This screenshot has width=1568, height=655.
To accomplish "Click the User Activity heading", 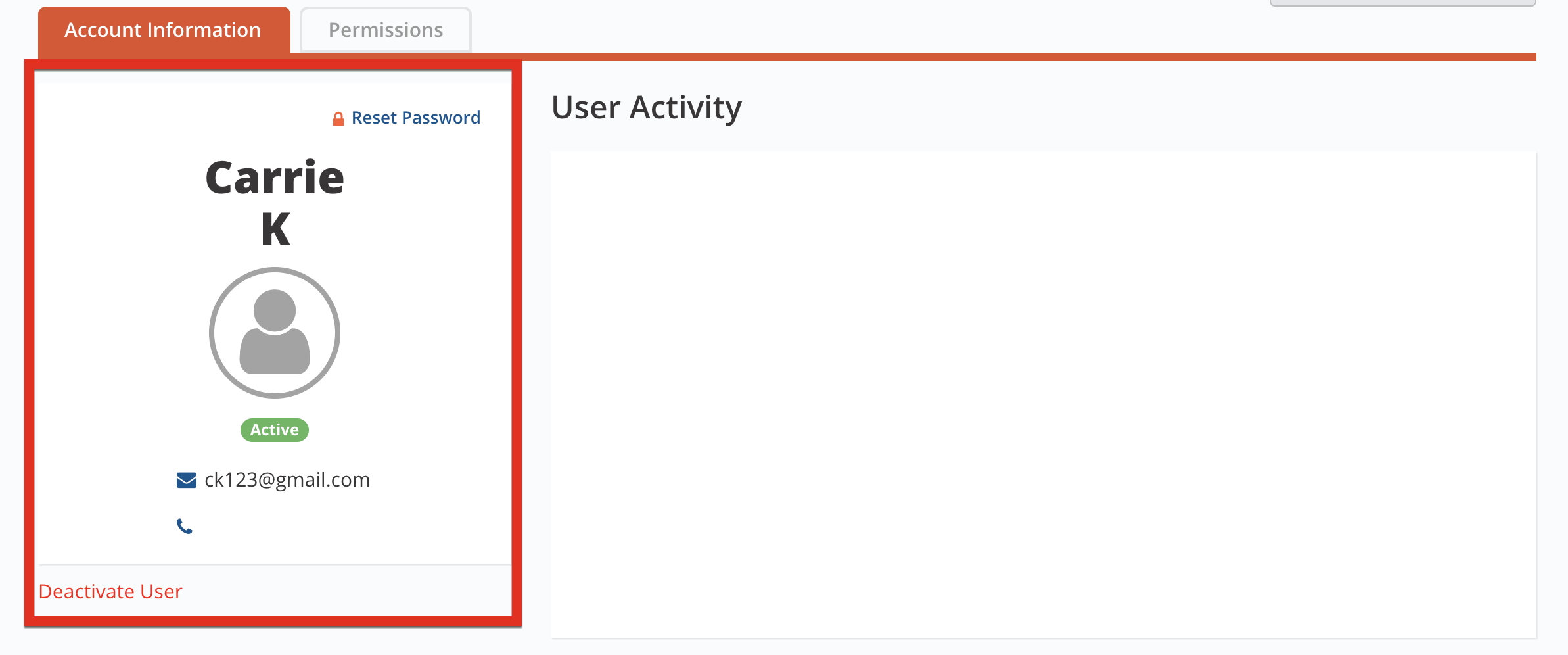I will (647, 107).
